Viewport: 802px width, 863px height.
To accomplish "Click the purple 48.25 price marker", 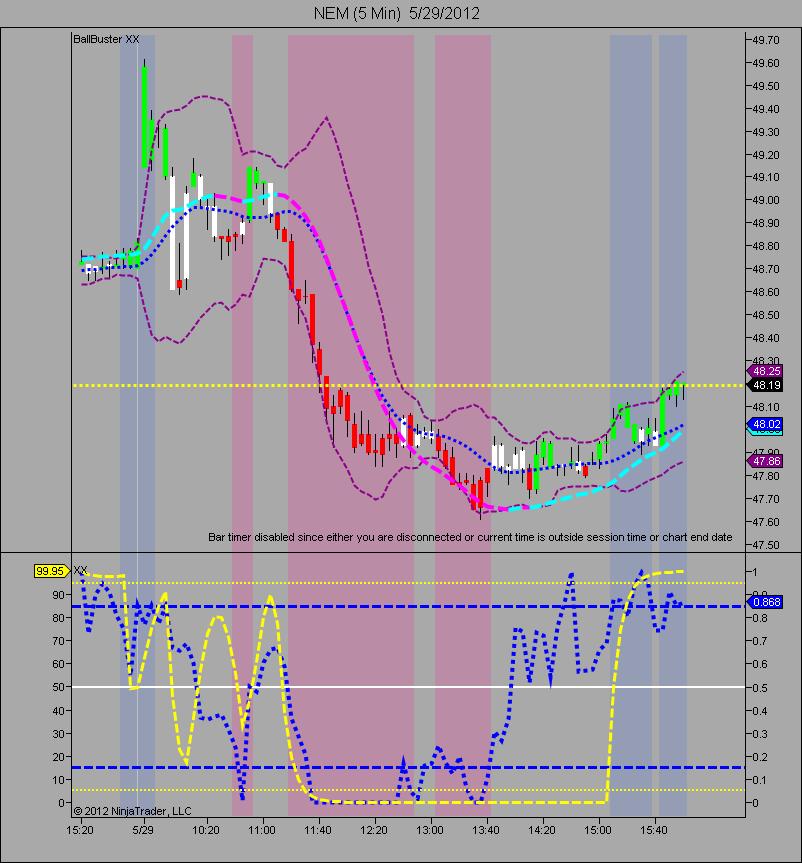I will pyautogui.click(x=766, y=372).
